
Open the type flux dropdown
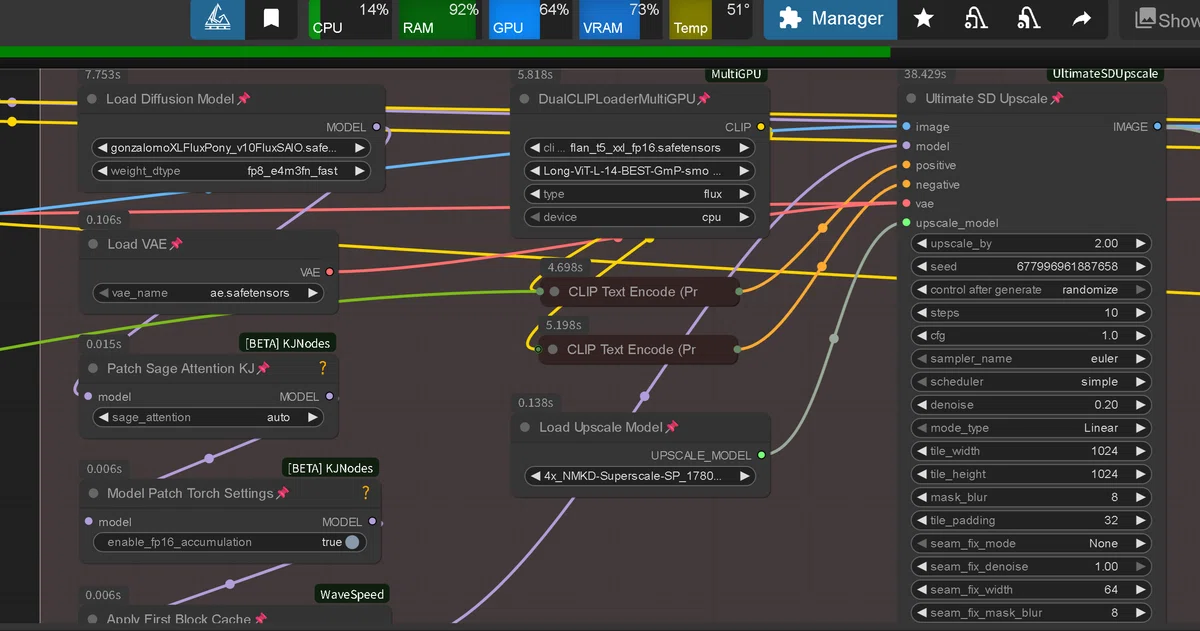(639, 194)
